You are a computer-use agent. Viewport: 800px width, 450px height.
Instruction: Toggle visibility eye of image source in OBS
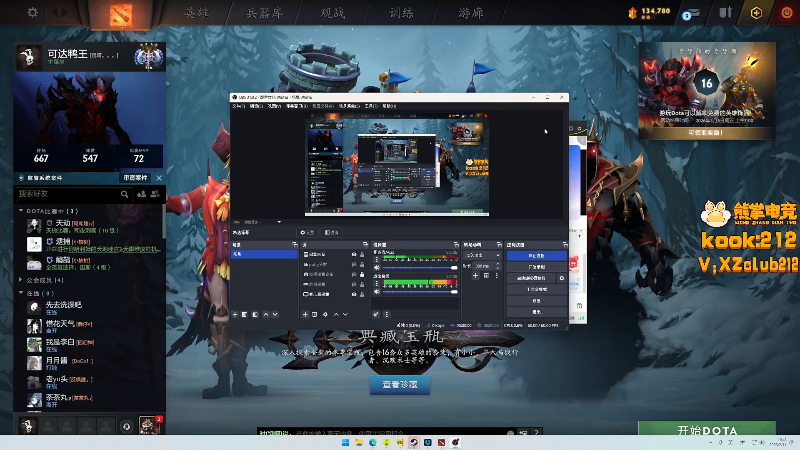pos(354,254)
